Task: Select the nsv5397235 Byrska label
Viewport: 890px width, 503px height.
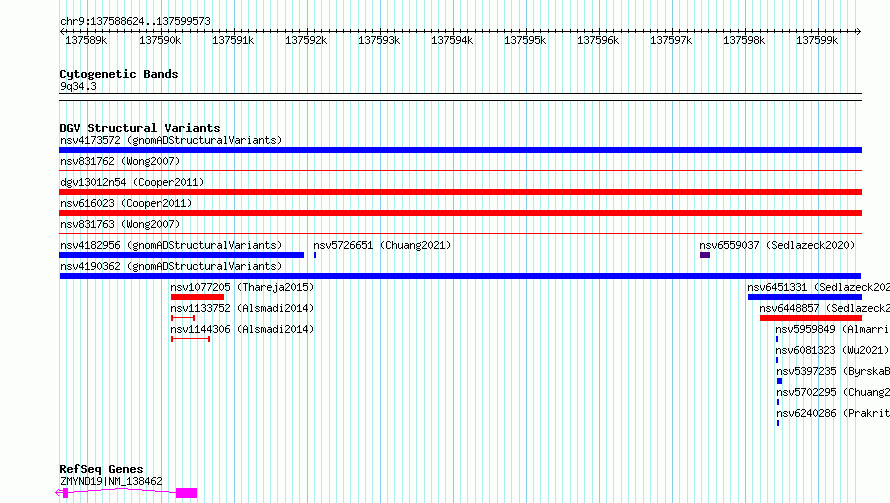Action: tap(833, 371)
